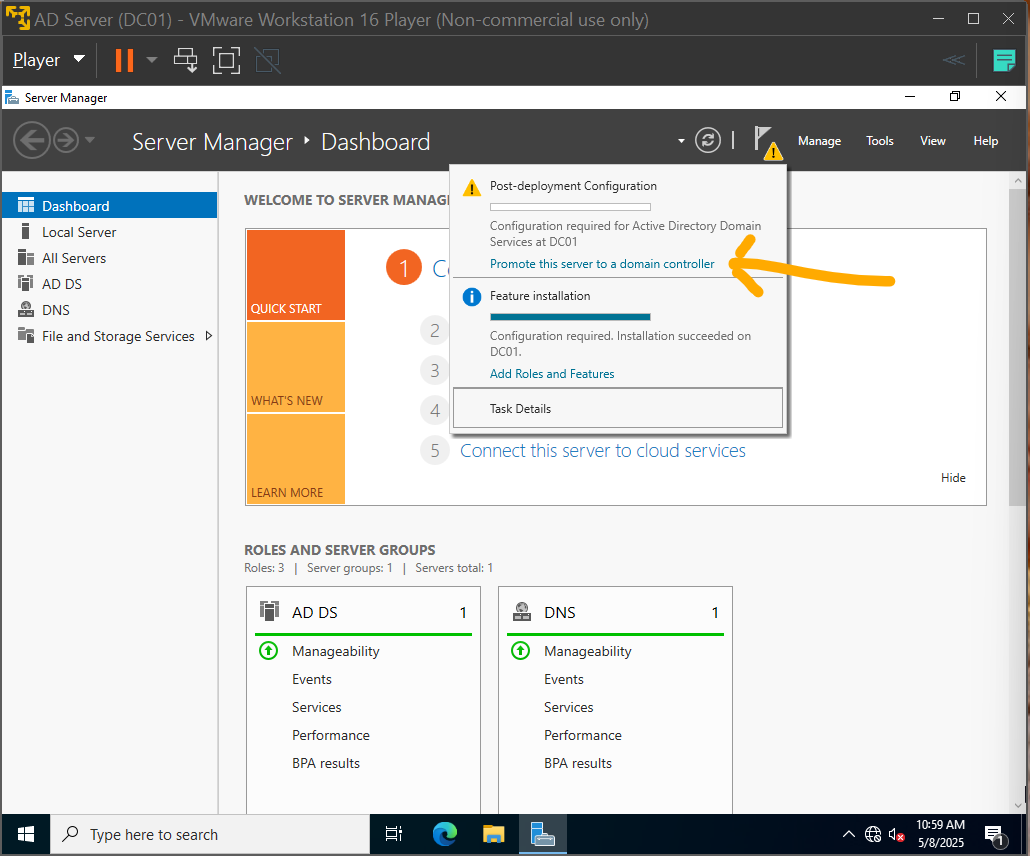Click Promote this server to a domain controller
Screen dimensions: 1030x856
pos(602,263)
